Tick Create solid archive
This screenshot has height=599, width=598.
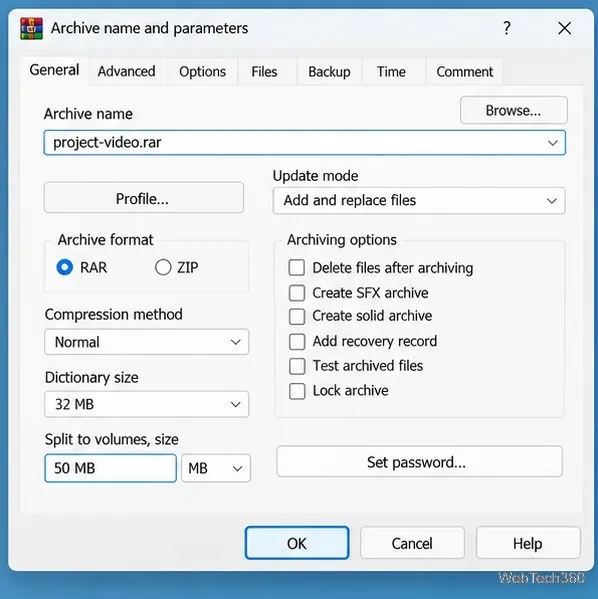pos(297,316)
